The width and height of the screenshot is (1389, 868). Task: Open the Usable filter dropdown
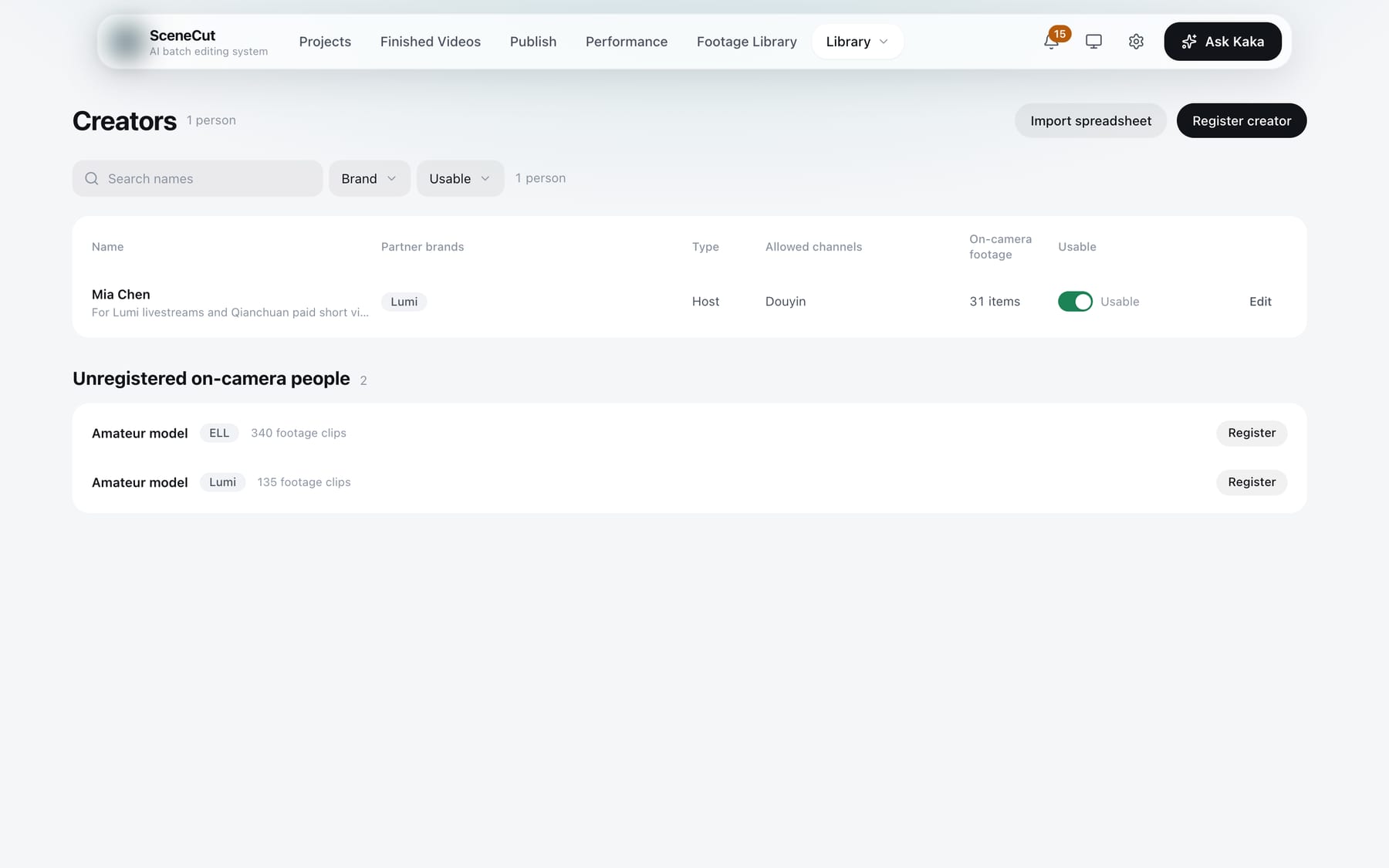tap(460, 178)
